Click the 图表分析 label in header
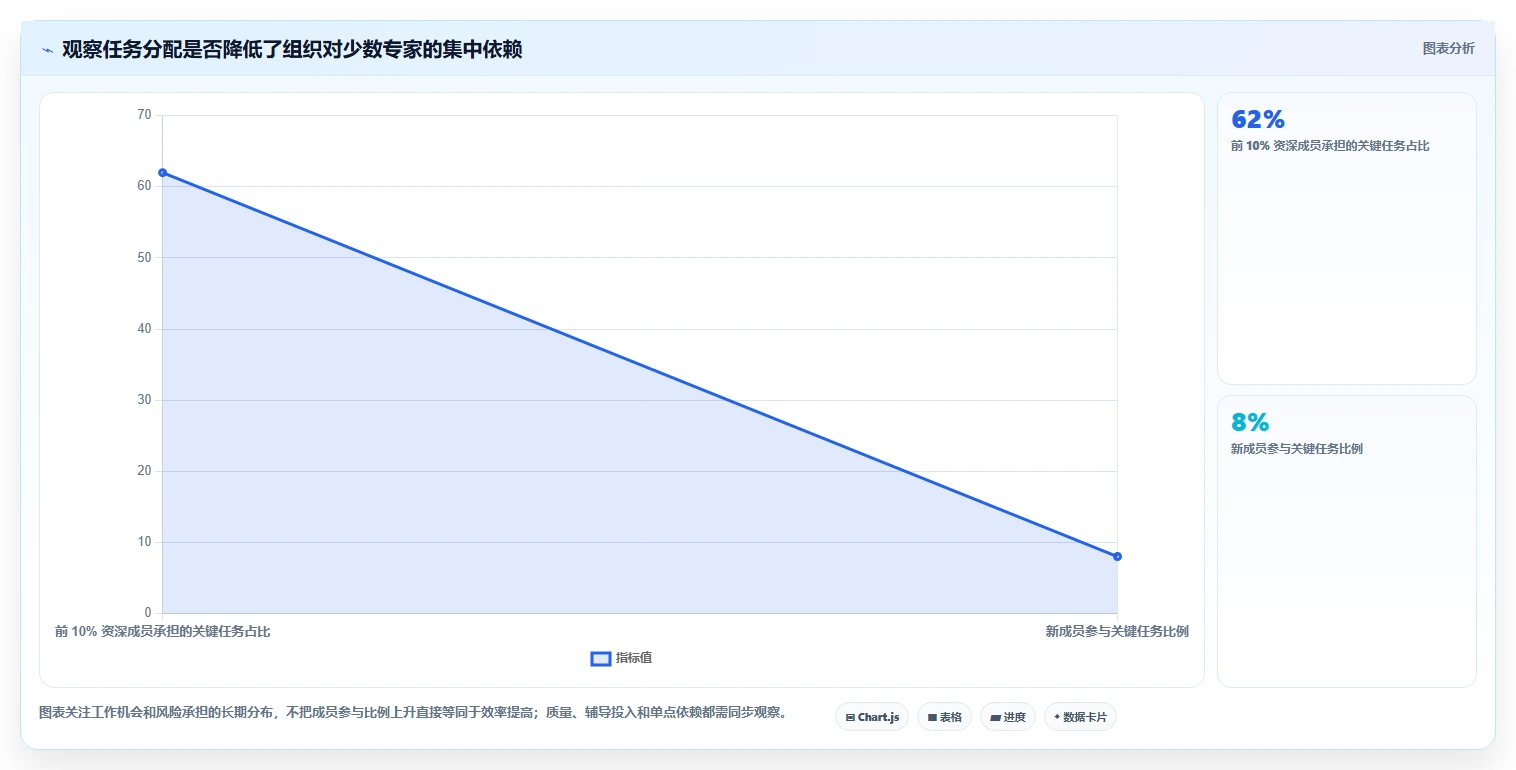Image resolution: width=1516 pixels, height=770 pixels. point(1448,48)
